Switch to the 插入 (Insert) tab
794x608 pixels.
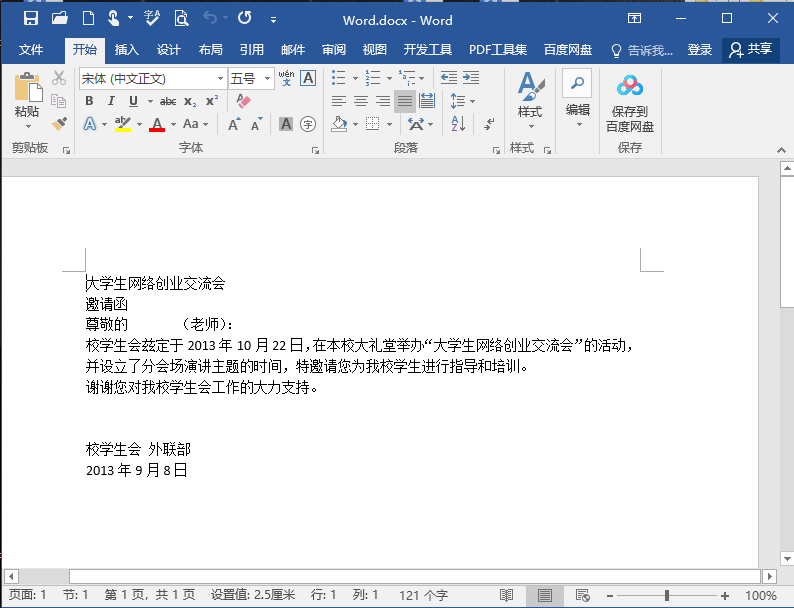point(127,50)
